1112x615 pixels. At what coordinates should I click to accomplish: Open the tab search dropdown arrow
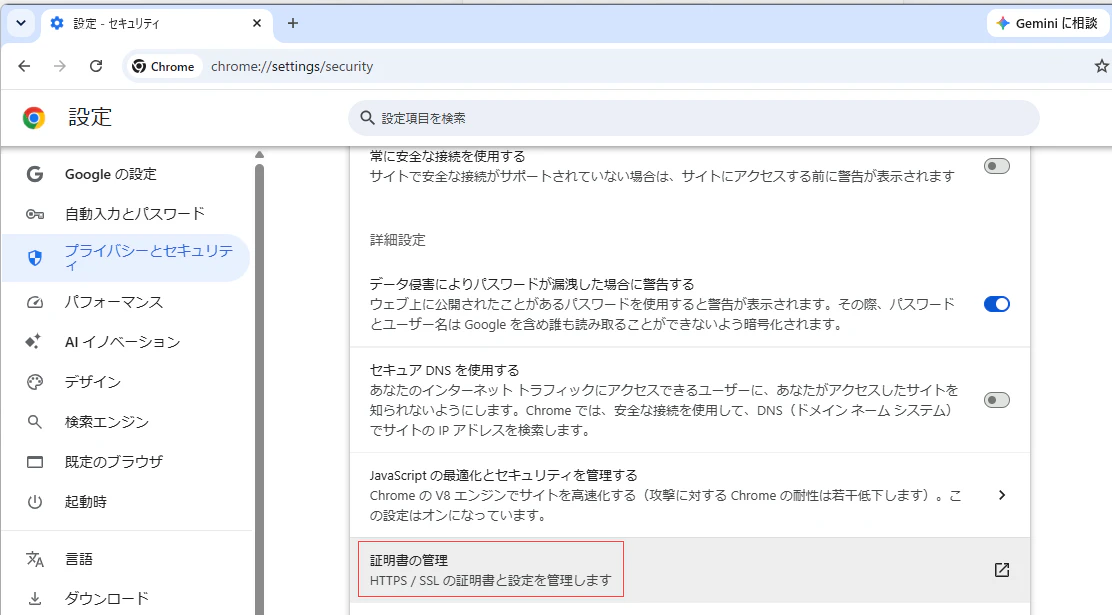coord(21,23)
